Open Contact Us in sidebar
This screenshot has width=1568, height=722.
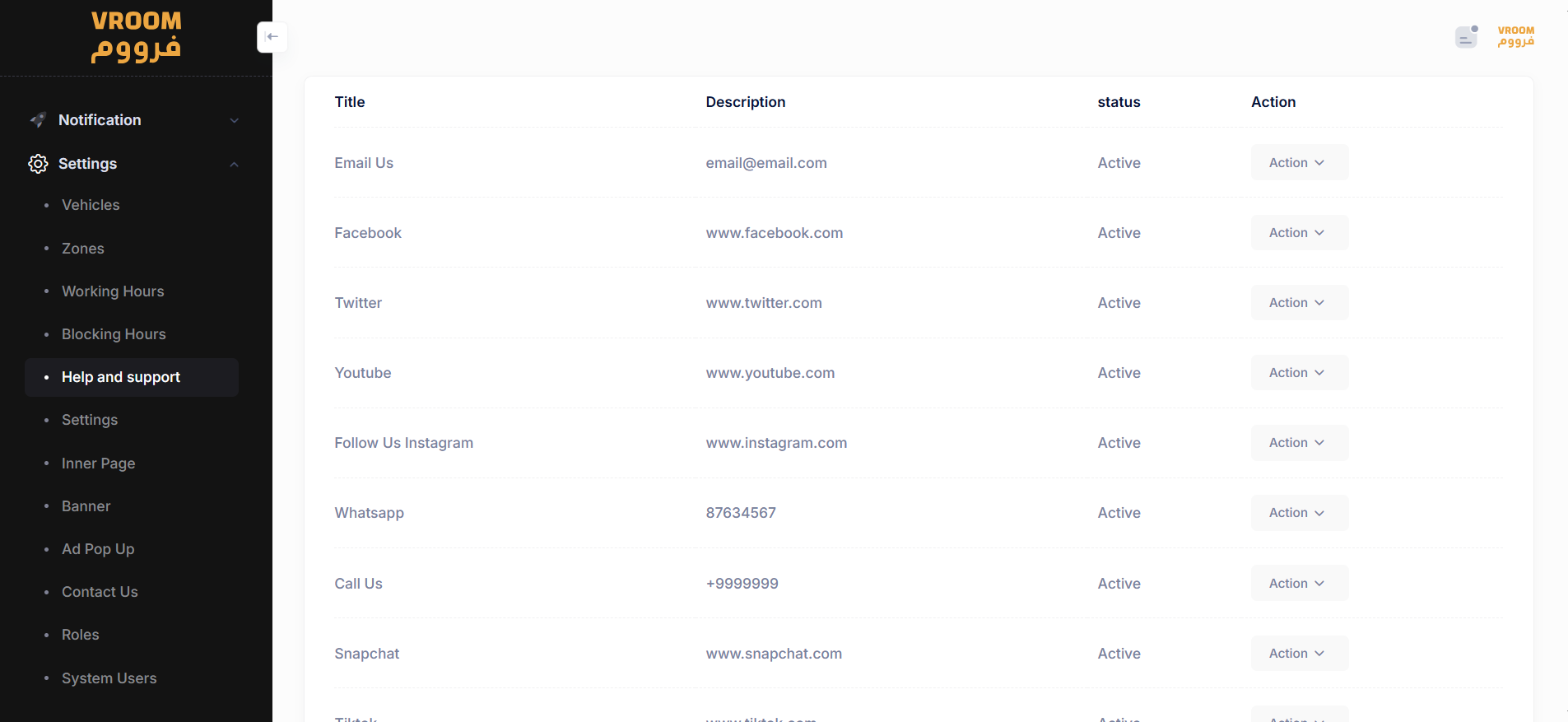click(x=100, y=592)
